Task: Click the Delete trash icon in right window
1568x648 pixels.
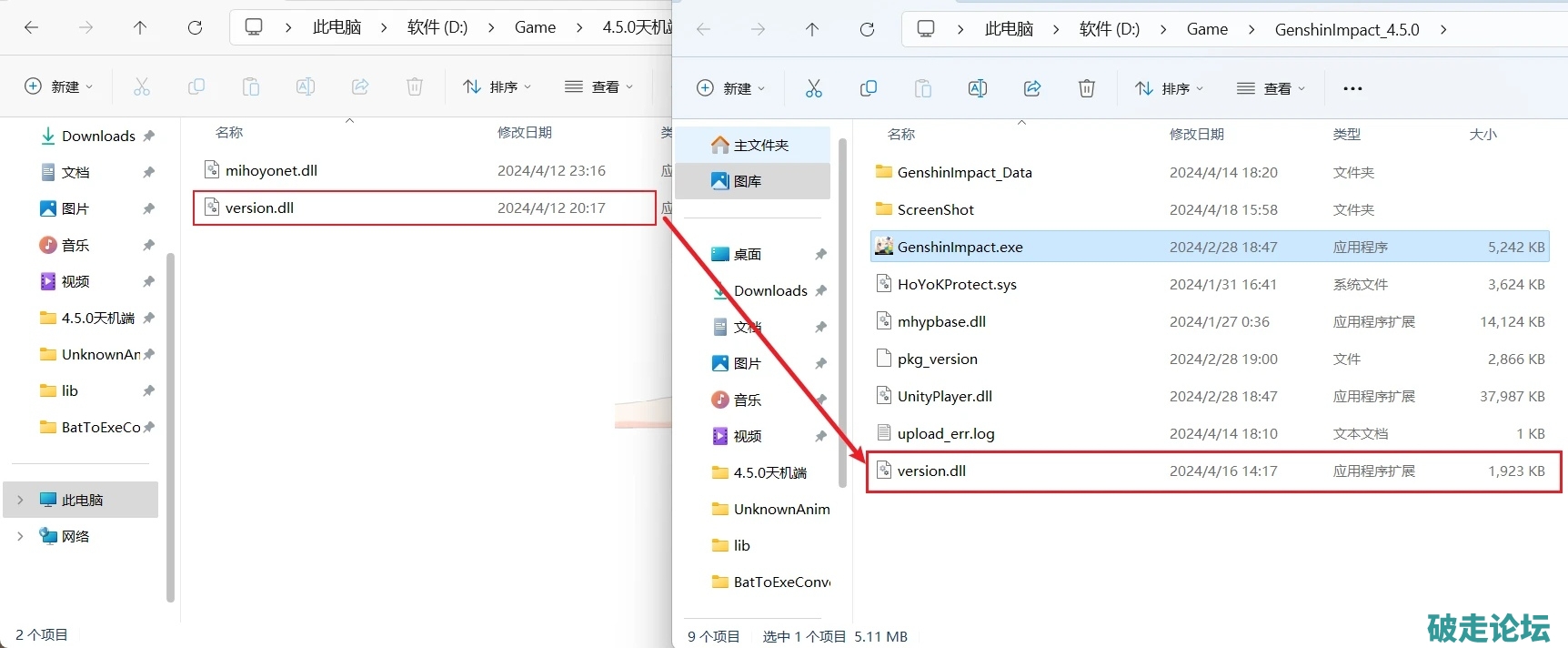Action: tap(1087, 88)
